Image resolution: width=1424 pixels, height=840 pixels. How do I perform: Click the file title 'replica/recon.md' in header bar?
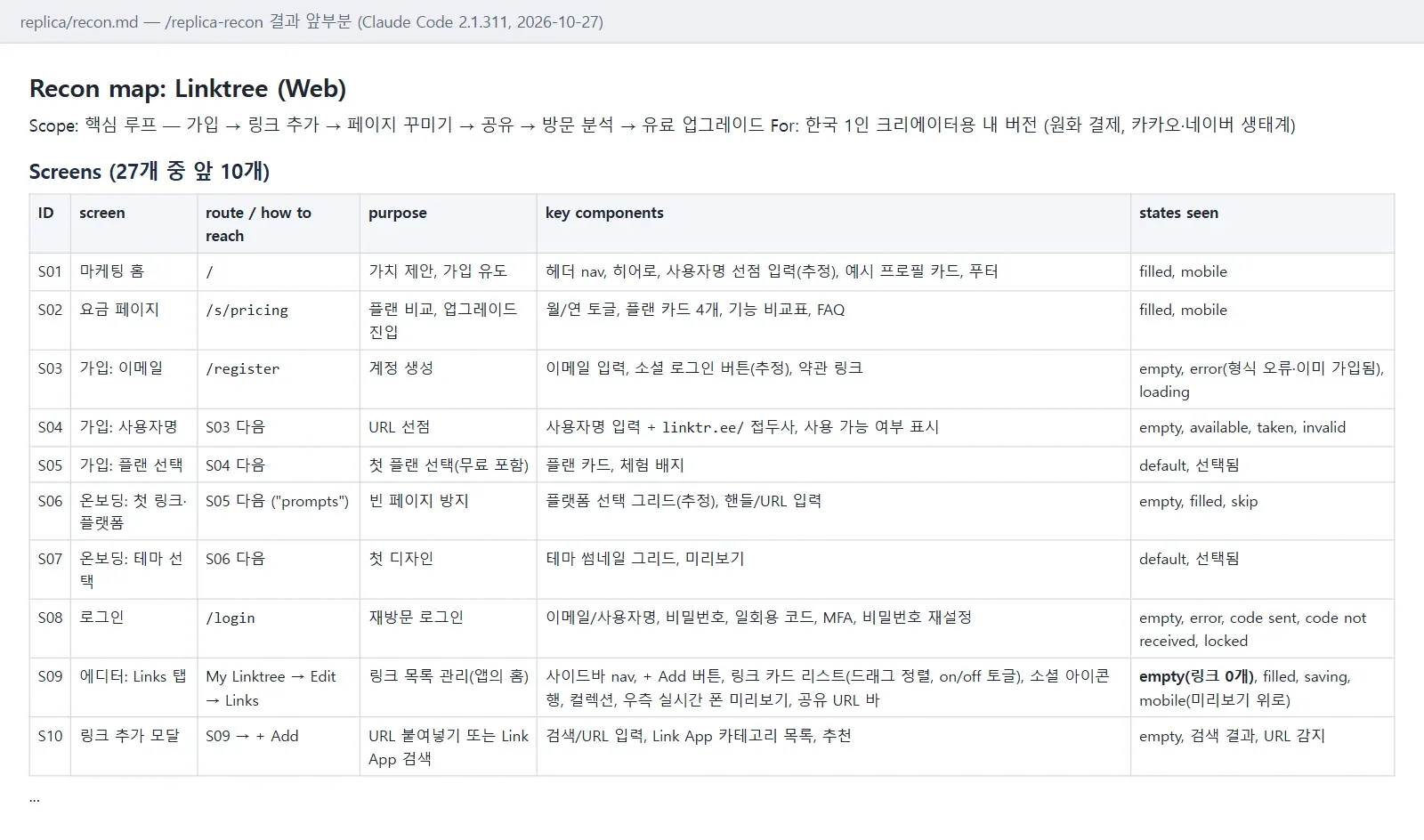79,21
